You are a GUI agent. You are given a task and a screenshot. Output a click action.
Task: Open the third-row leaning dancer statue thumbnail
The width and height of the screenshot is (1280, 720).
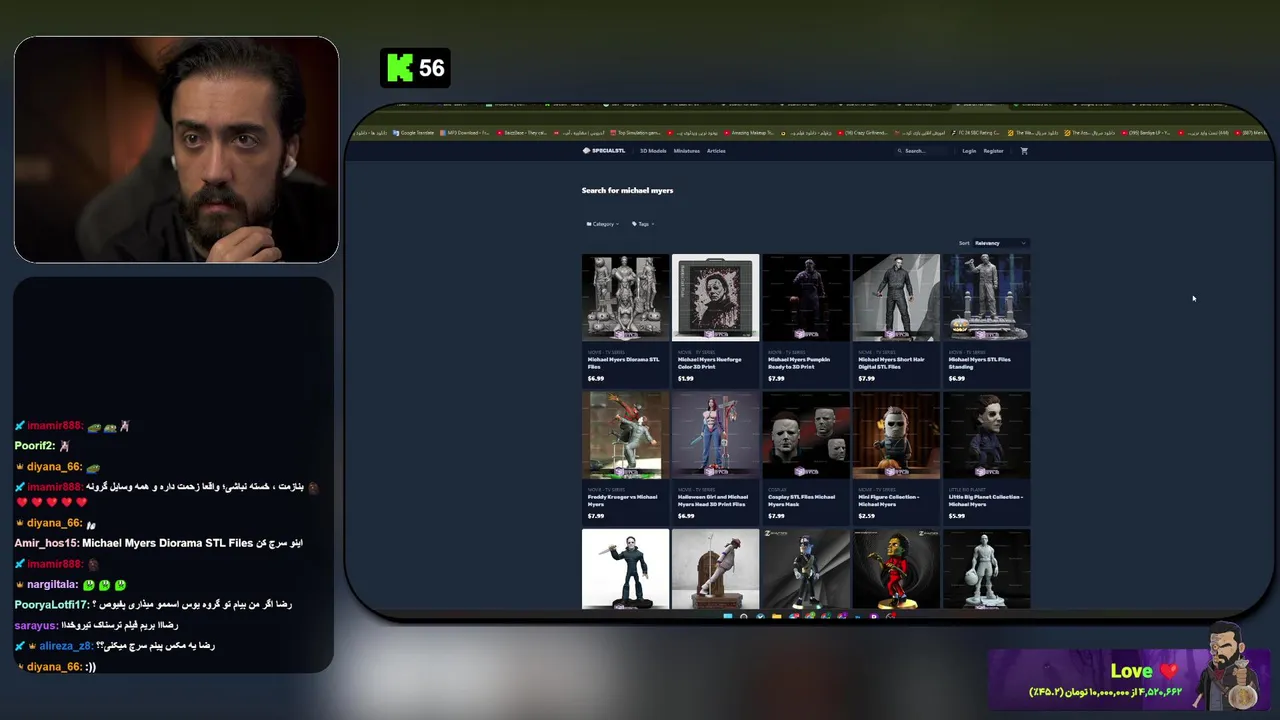[715, 569]
